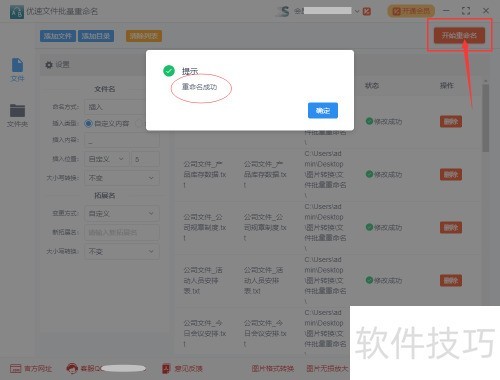500x380 pixels.
Task: Click the green status icon of 公司文件_公司规章制度.txt
Action: [369, 227]
